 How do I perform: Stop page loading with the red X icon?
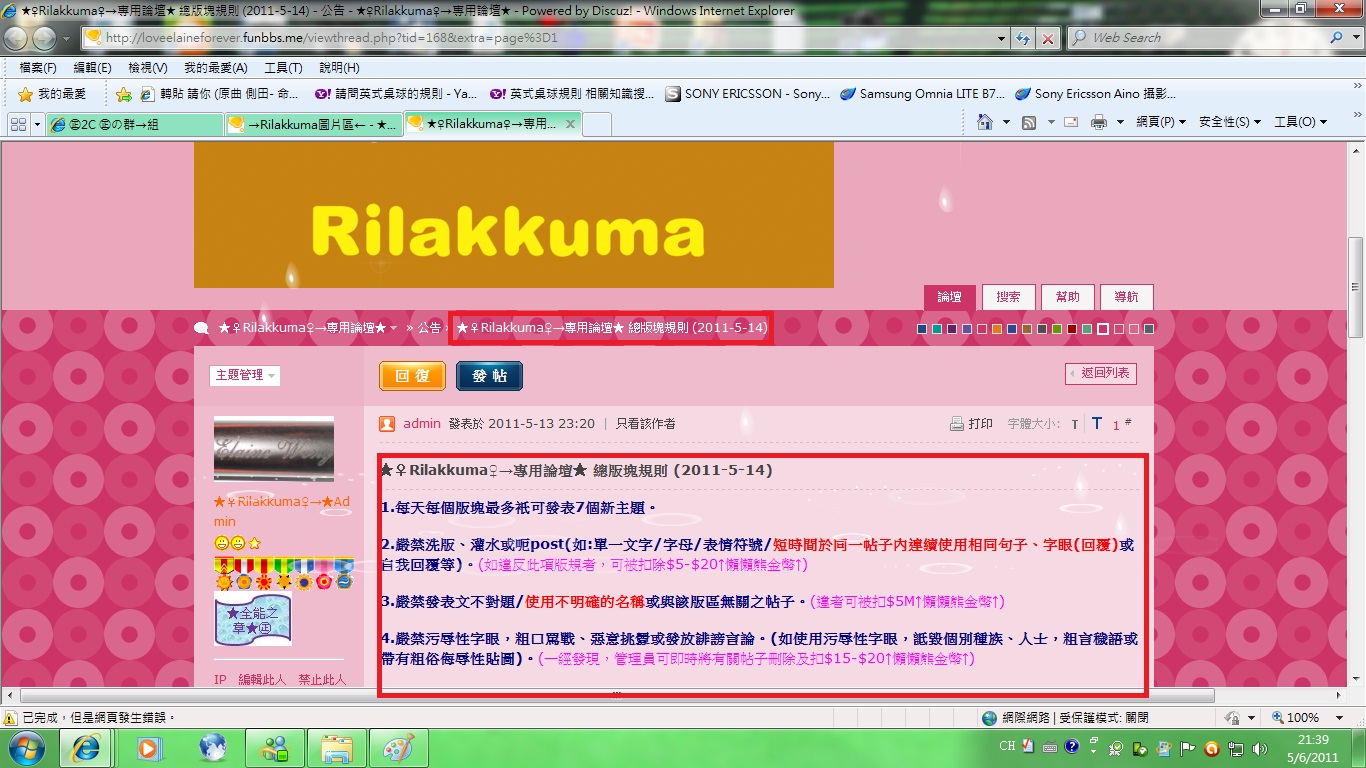(x=1047, y=38)
